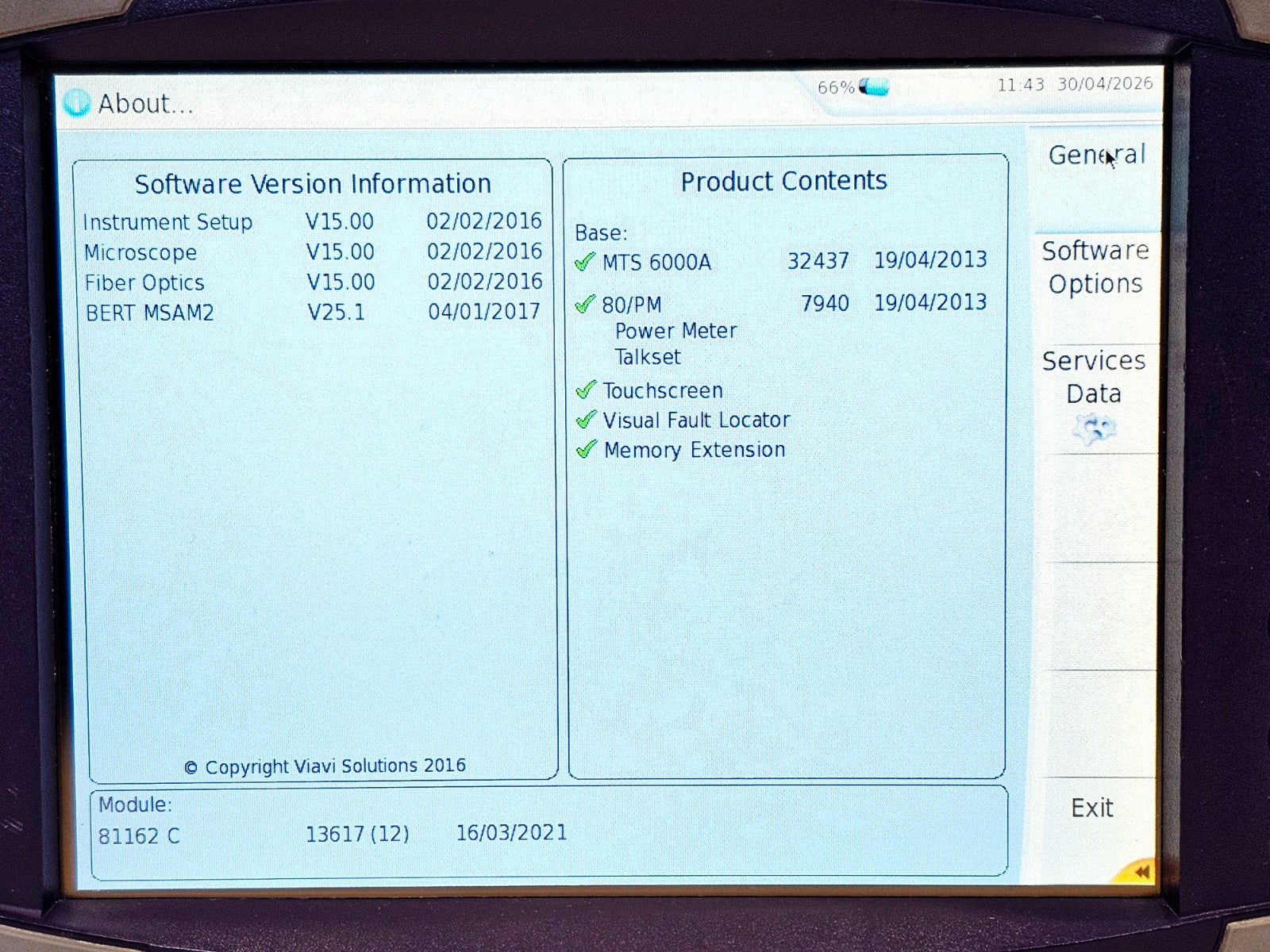1270x952 pixels.
Task: Click the About... title text
Action: (x=146, y=103)
